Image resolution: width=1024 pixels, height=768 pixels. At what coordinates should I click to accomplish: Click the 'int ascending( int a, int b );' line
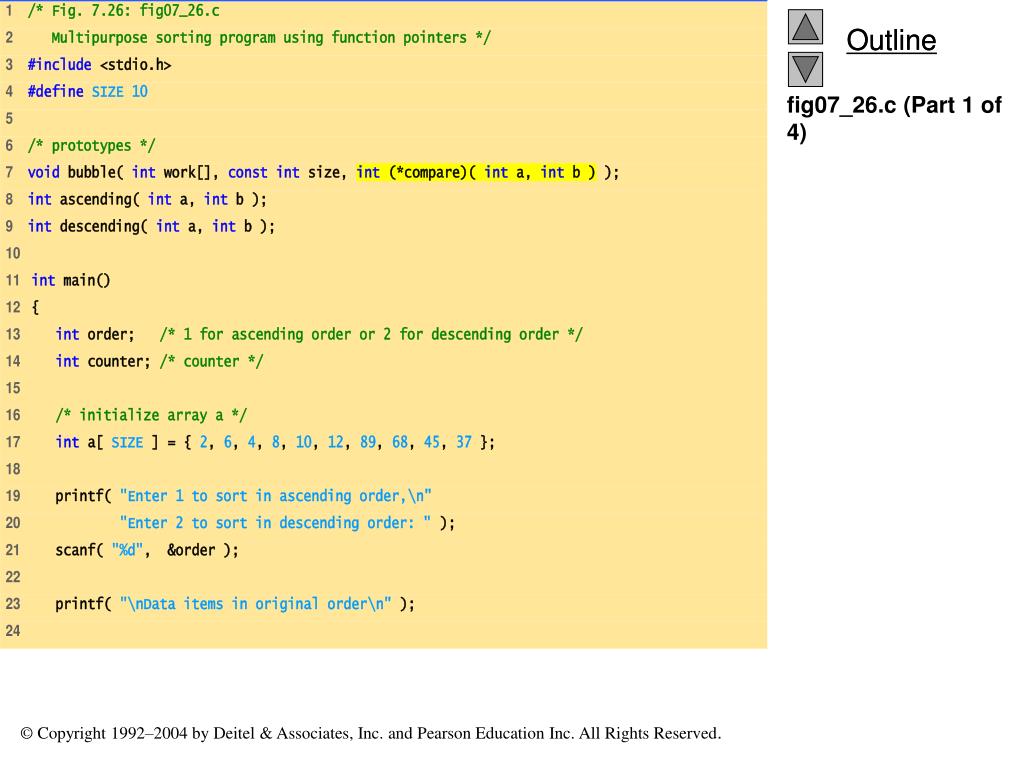pyautogui.click(x=147, y=199)
